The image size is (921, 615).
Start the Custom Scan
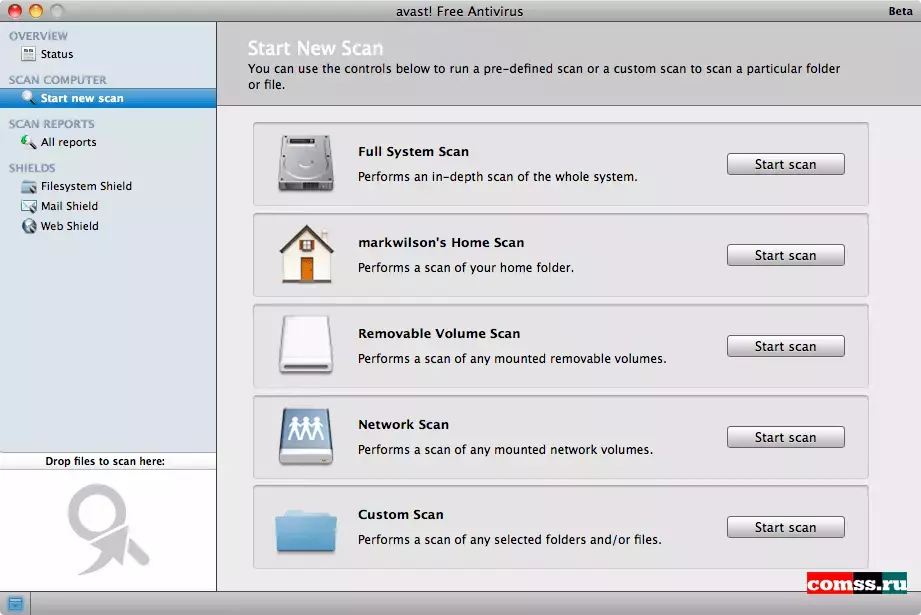click(x=785, y=527)
